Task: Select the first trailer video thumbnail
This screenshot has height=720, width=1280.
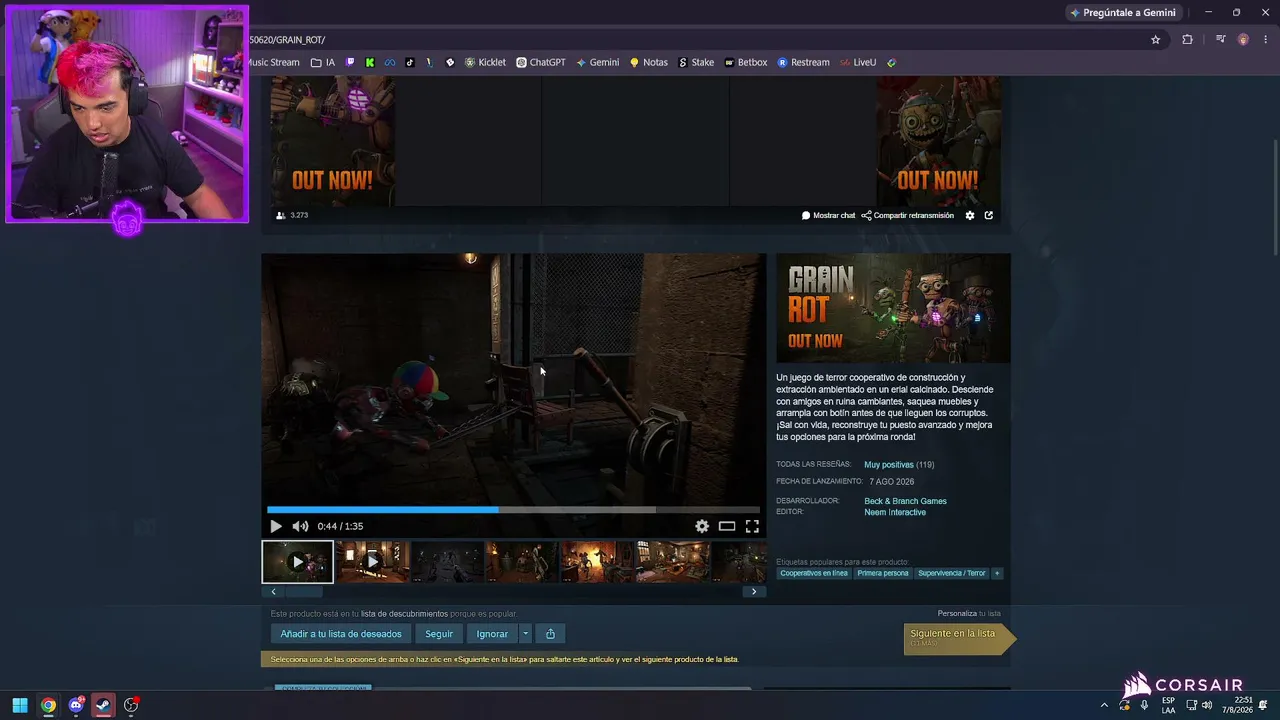Action: coord(297,562)
